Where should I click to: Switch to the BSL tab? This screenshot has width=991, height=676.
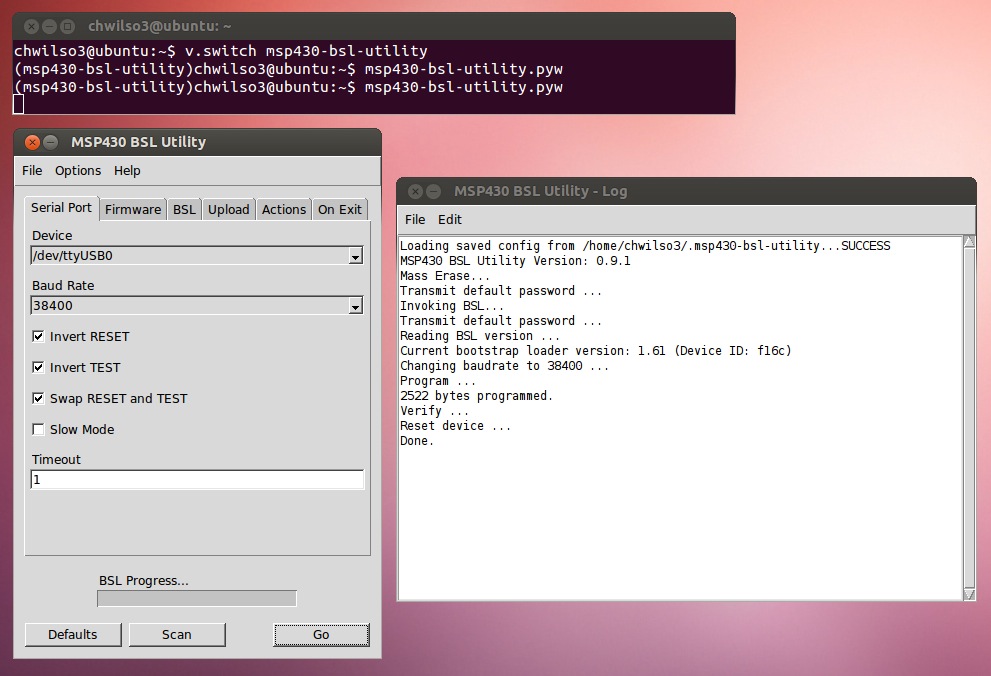(185, 210)
